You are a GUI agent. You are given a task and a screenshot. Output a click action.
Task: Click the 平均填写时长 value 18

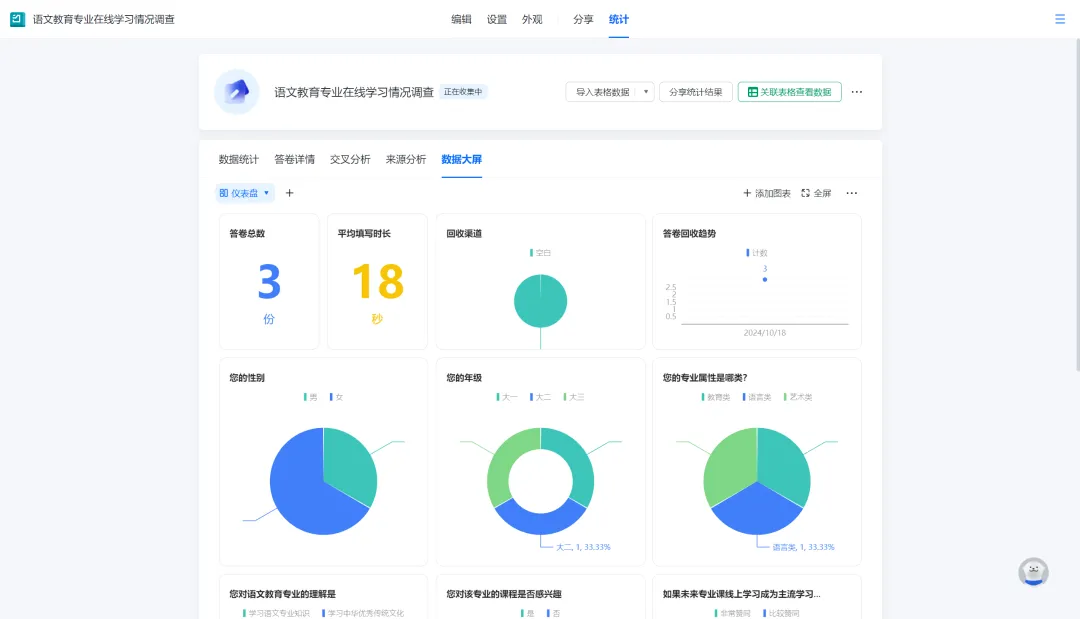377,282
